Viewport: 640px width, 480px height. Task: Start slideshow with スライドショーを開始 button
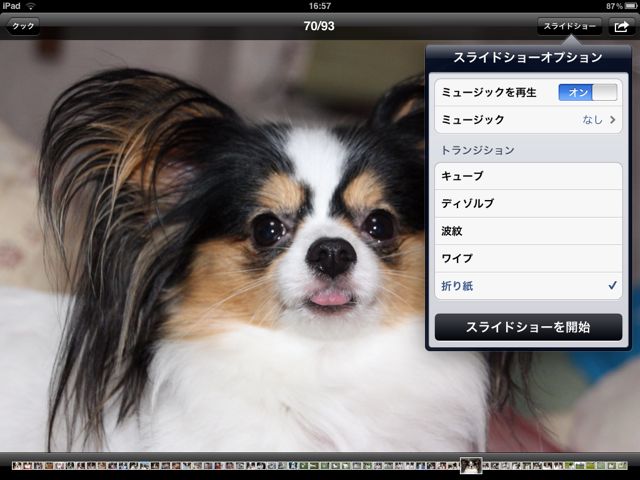528,327
